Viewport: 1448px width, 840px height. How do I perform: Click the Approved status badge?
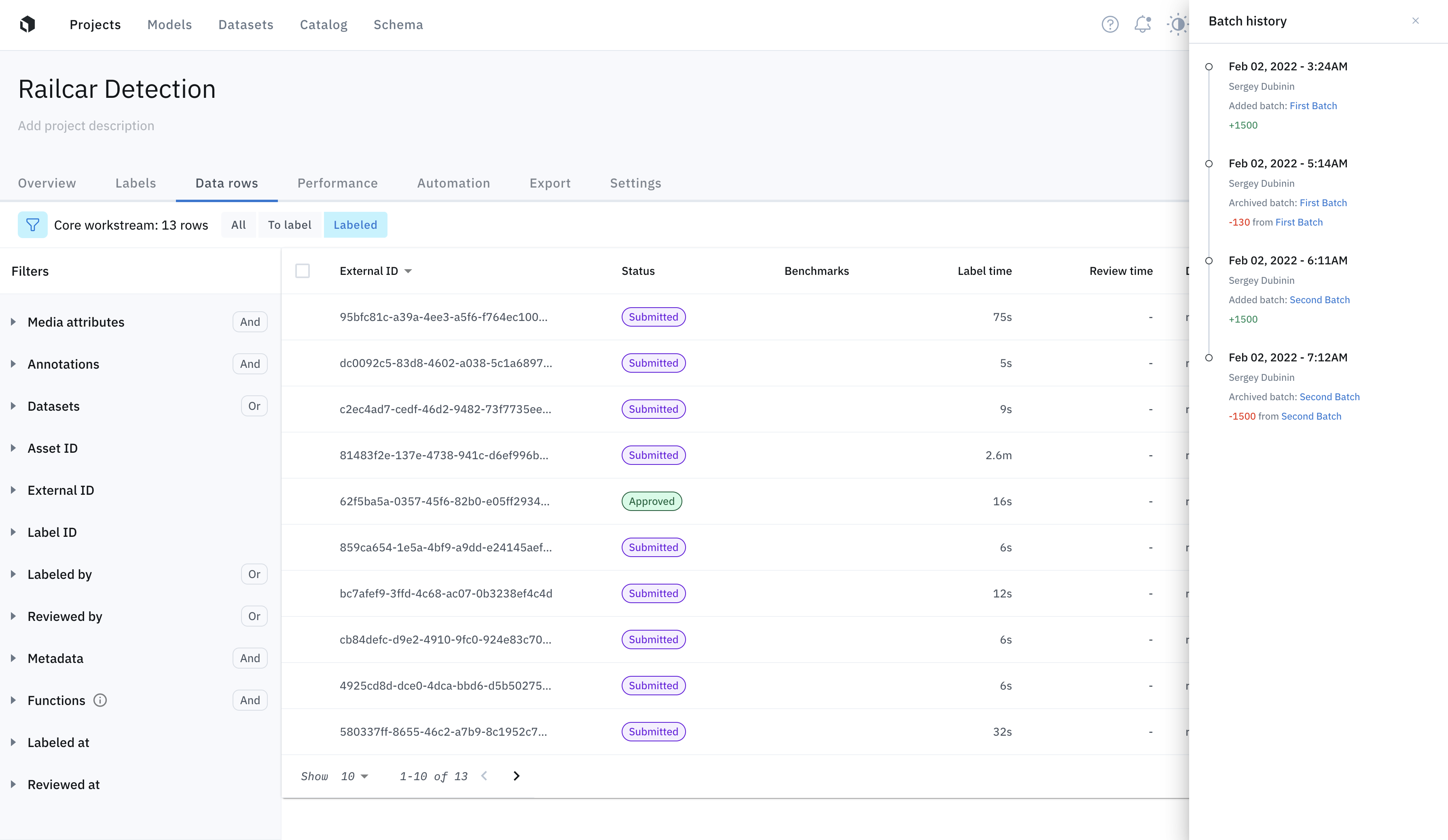click(651, 501)
